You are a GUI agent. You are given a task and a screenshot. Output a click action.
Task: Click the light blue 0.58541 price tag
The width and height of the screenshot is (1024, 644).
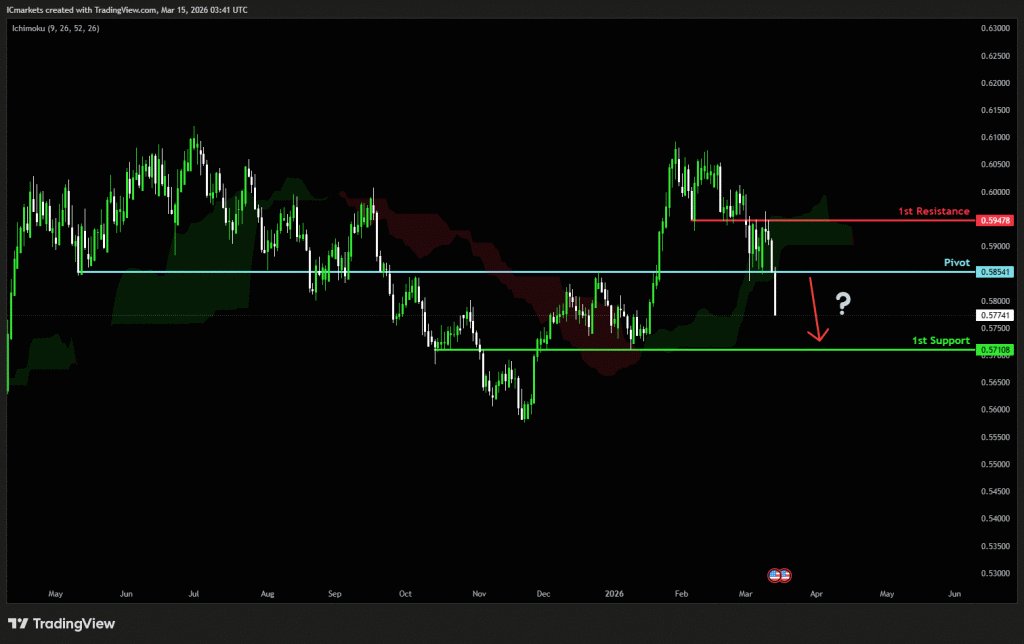[x=997, y=272]
